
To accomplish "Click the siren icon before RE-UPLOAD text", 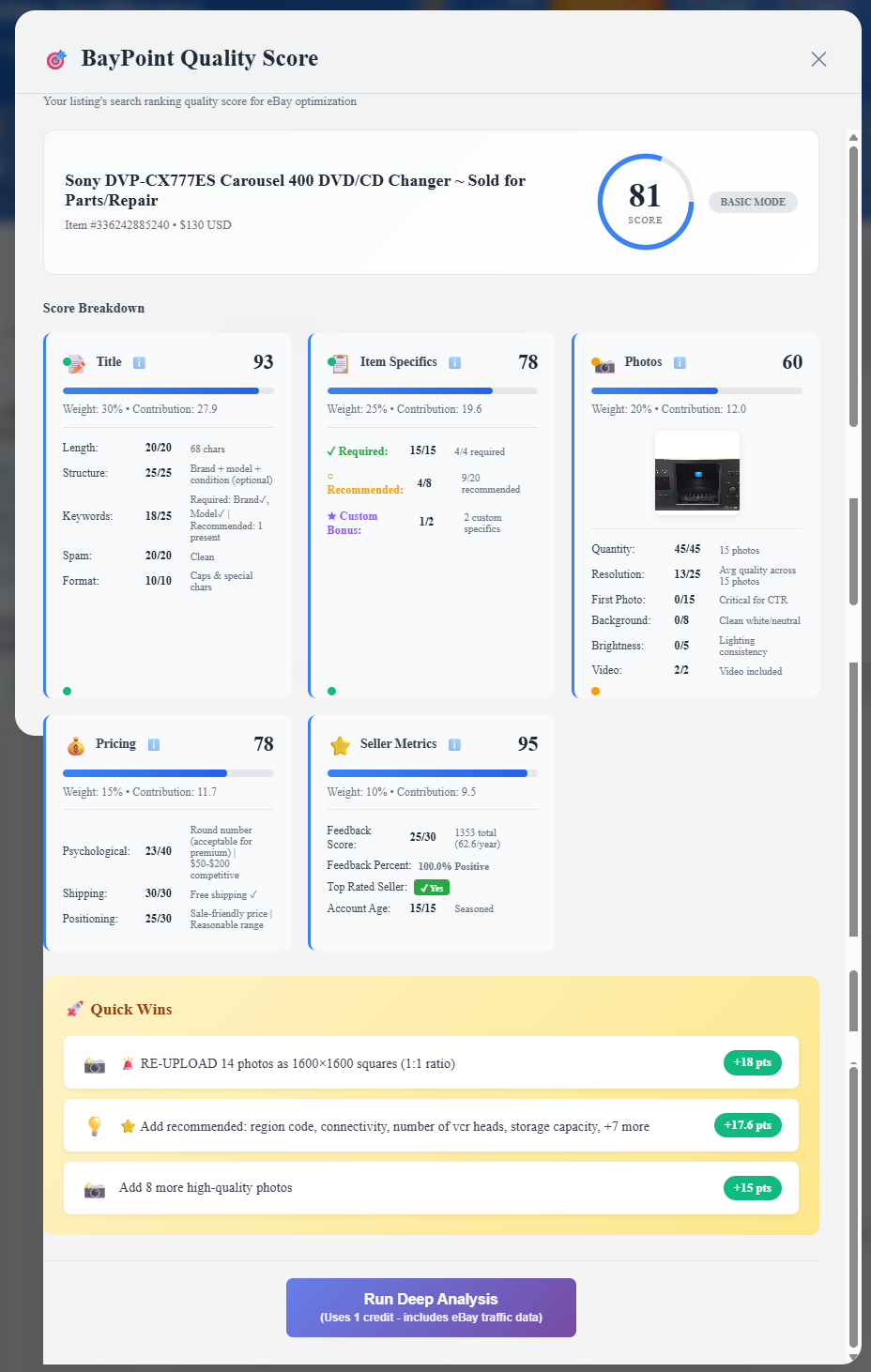I will click(128, 1064).
